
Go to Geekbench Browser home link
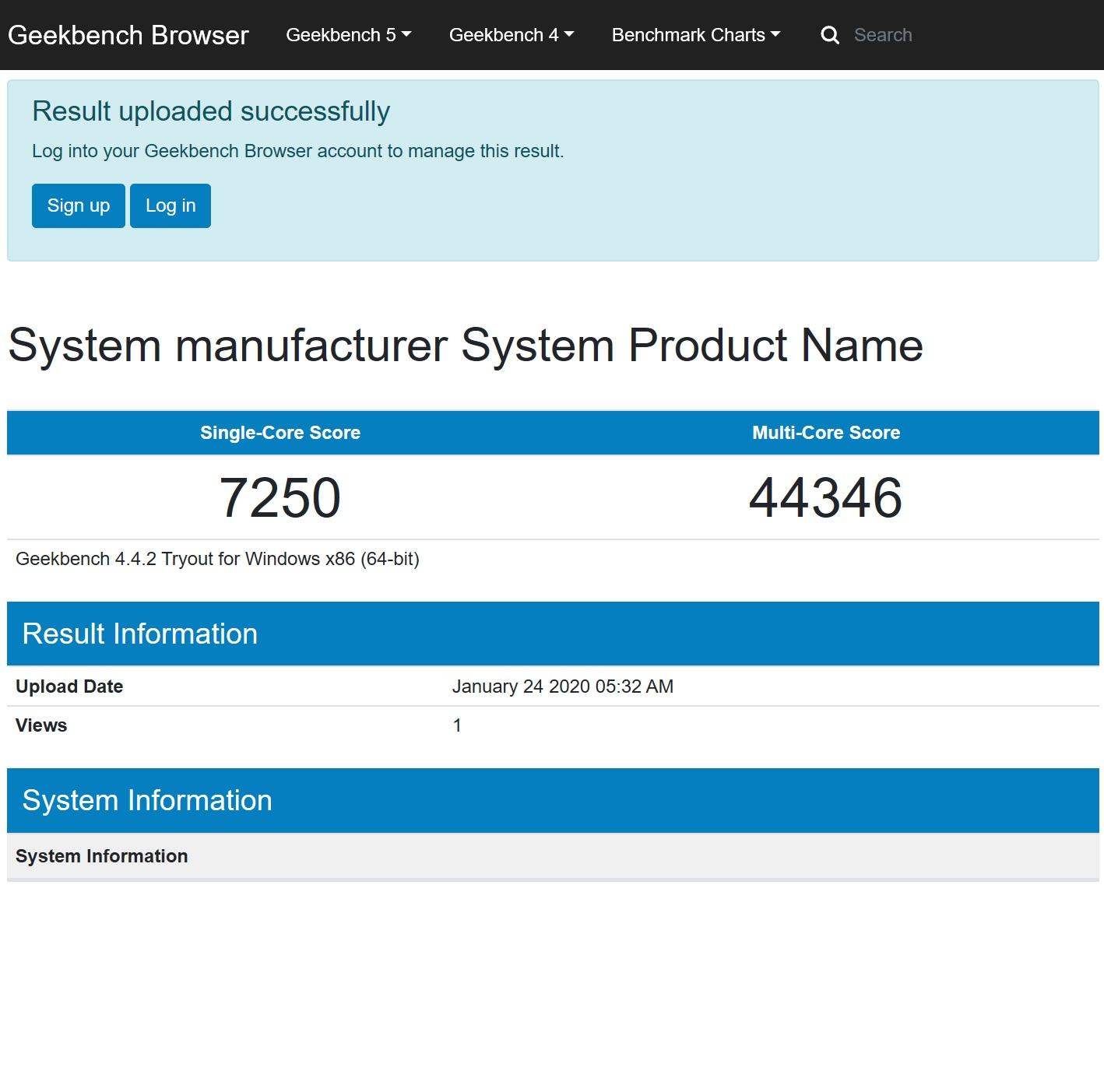[128, 35]
